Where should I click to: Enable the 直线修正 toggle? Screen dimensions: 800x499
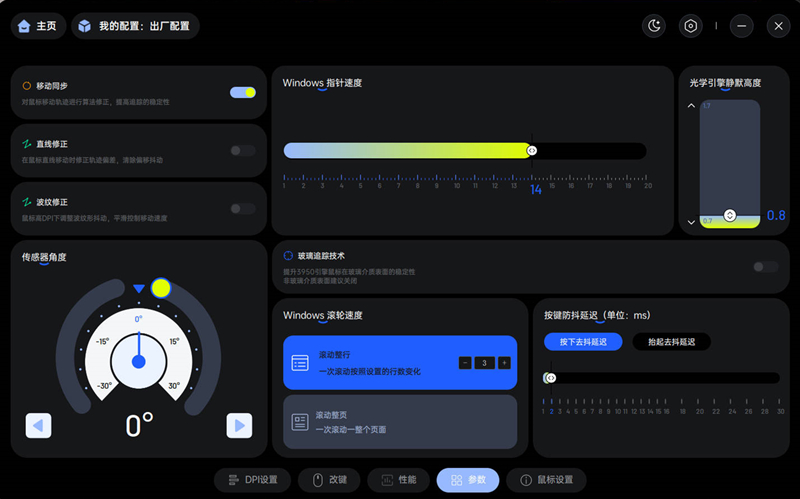[x=243, y=150]
